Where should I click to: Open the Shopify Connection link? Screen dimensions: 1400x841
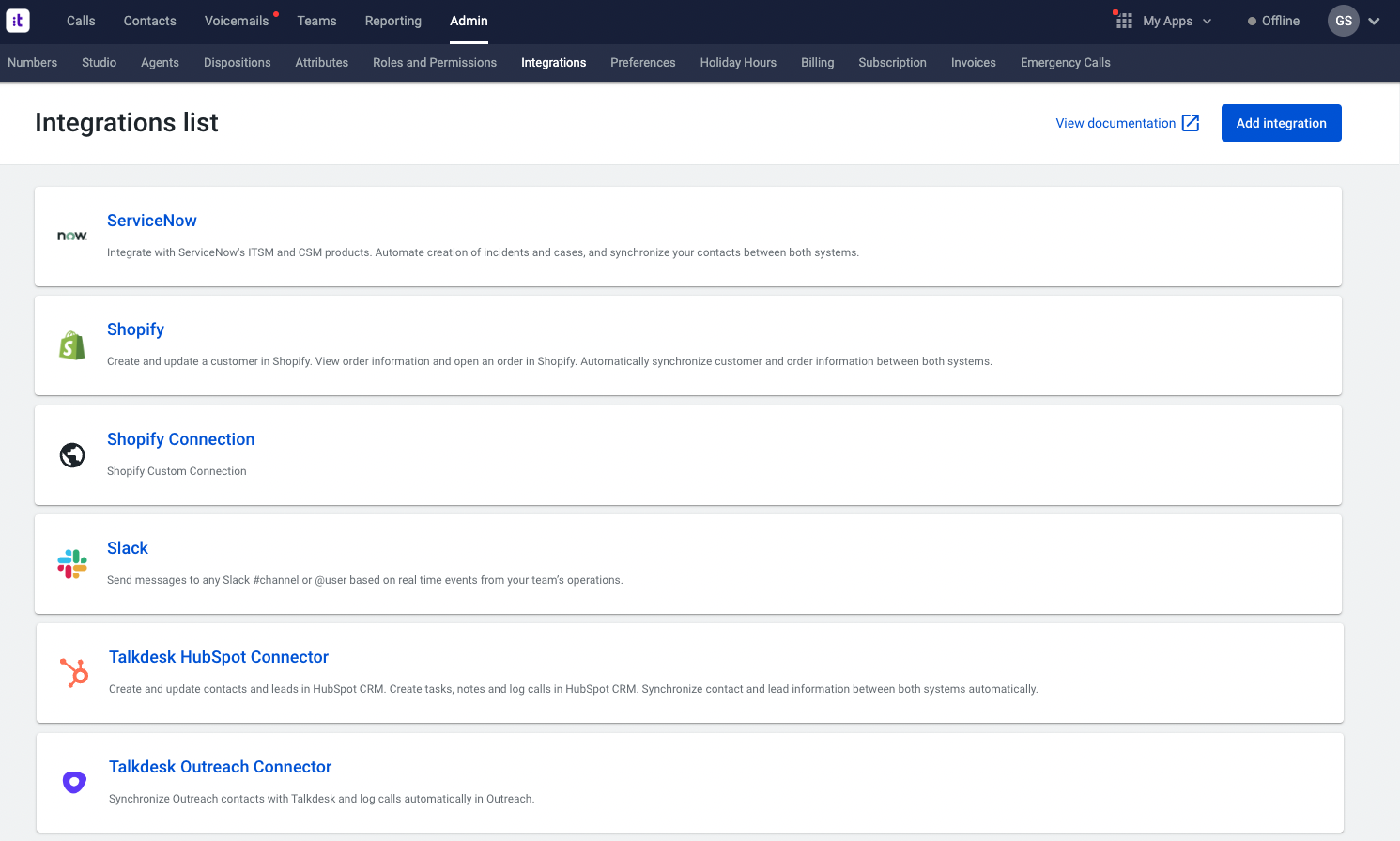click(181, 439)
